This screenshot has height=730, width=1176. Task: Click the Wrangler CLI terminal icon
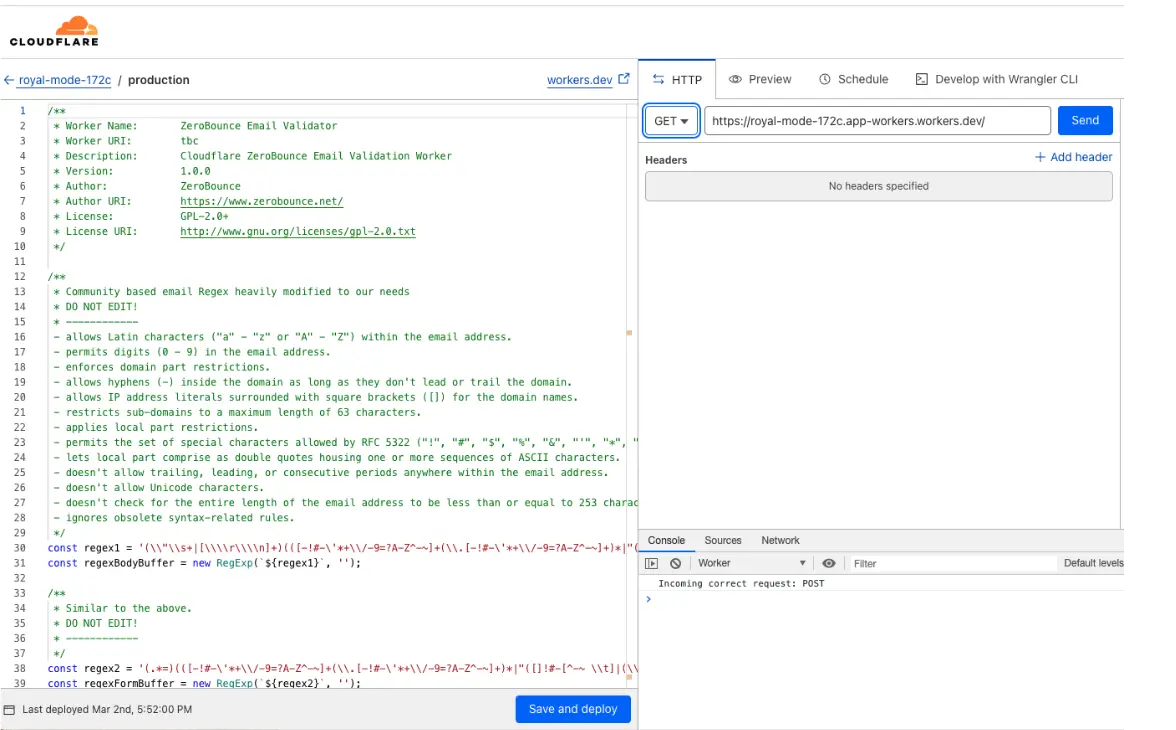point(921,78)
